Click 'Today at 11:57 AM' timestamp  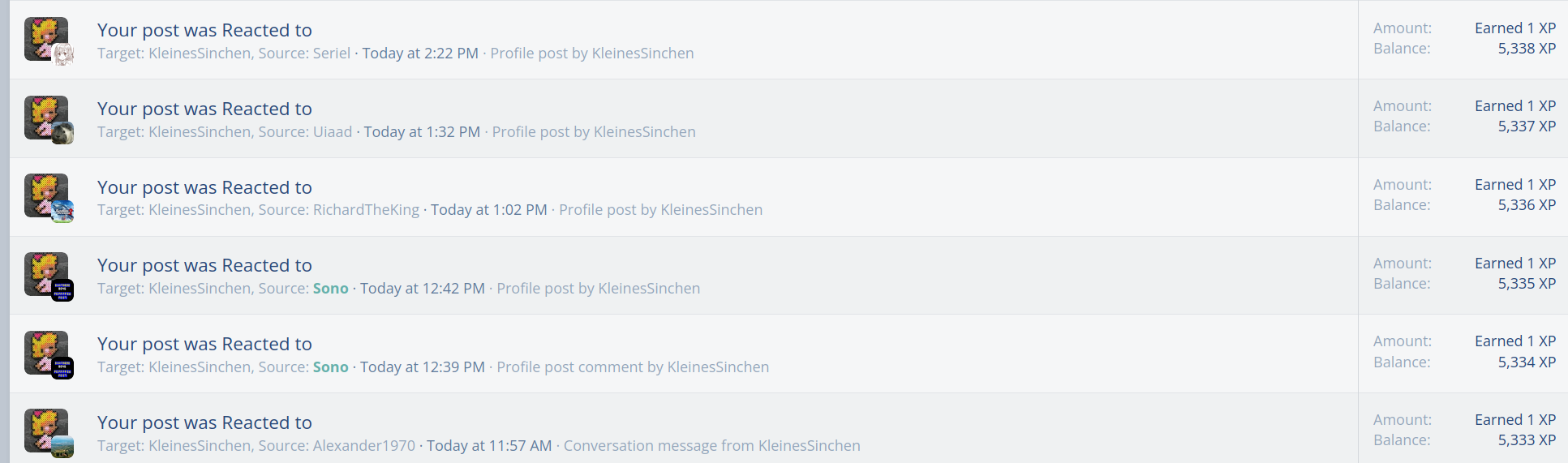489,446
